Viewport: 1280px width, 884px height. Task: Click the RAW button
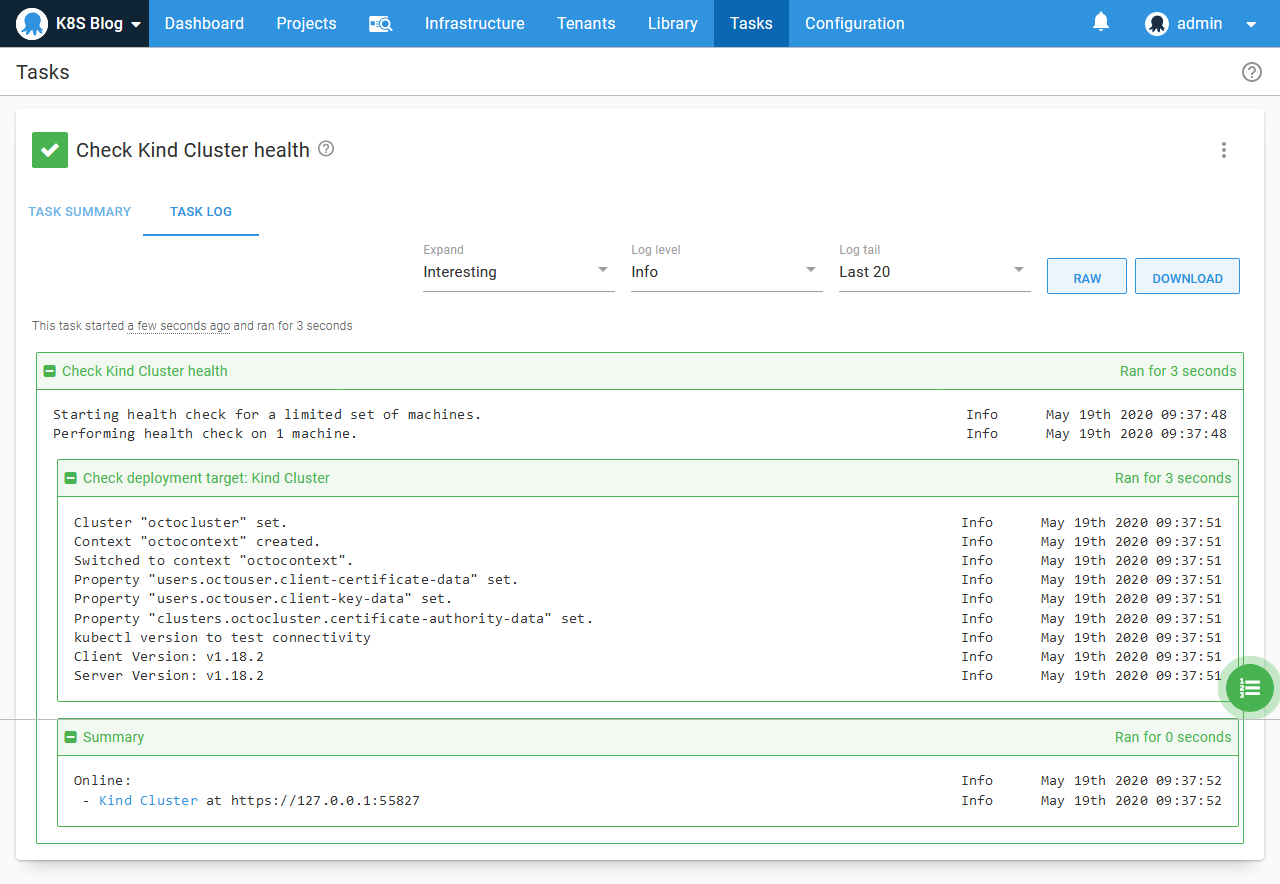pos(1087,277)
